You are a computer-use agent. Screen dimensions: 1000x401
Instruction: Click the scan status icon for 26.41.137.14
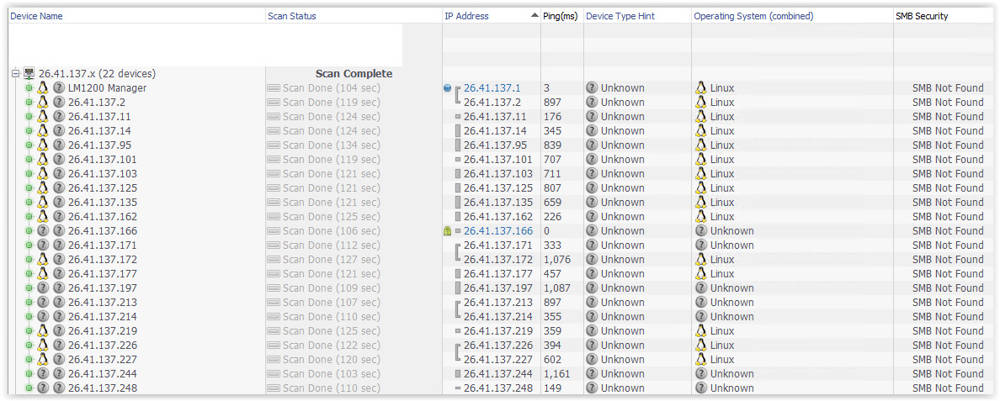274,131
